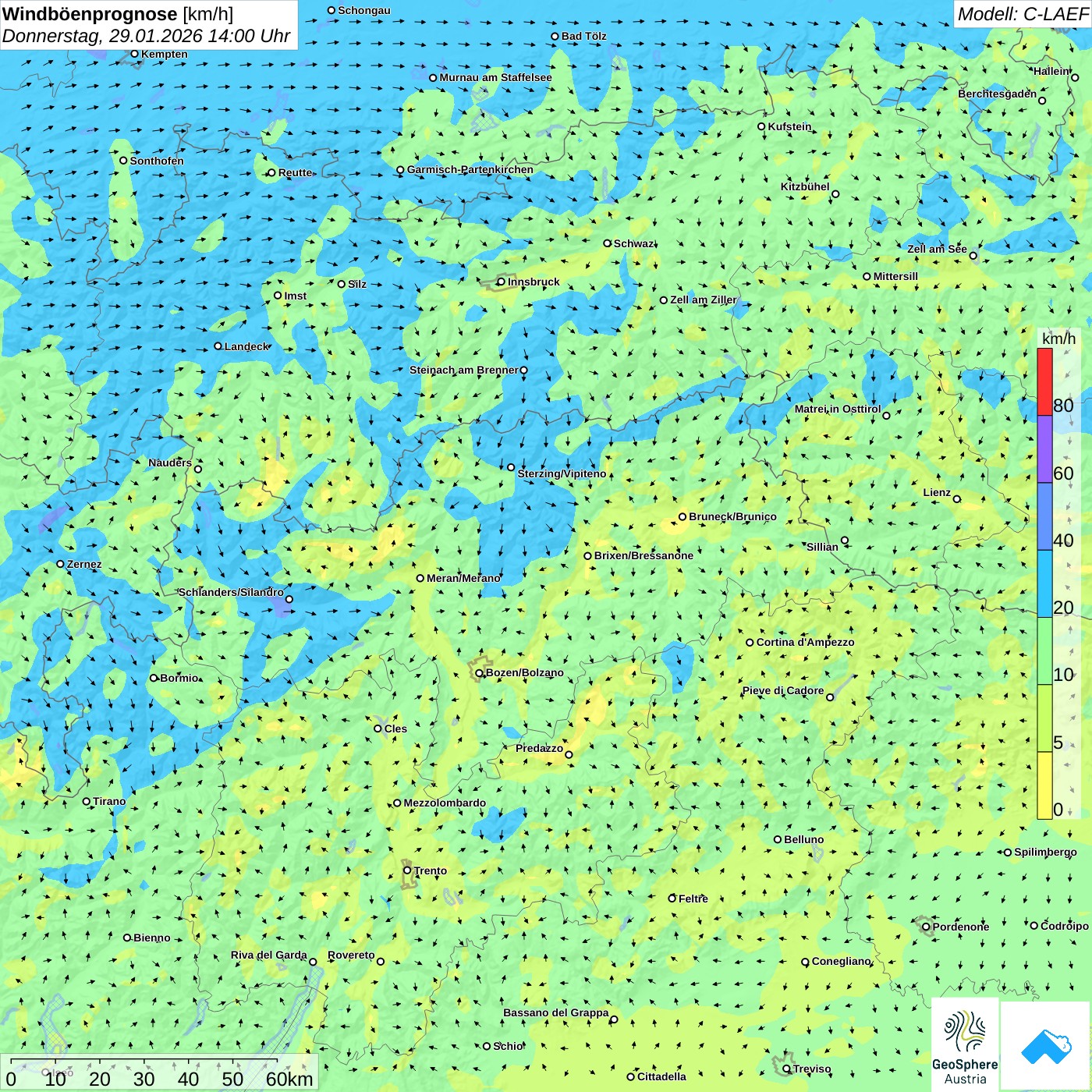Click the Schwaz town label
The image size is (1092, 1092).
coord(633,243)
